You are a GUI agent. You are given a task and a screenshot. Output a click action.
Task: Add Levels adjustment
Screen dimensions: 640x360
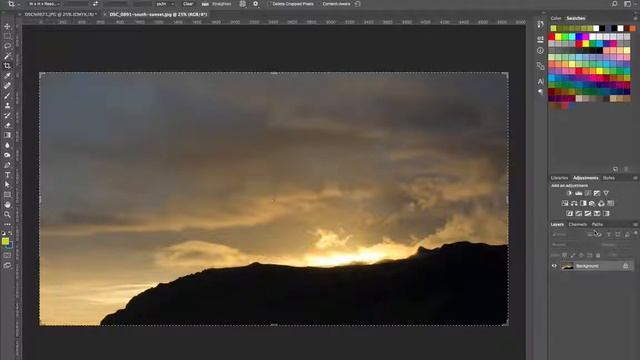(x=578, y=193)
